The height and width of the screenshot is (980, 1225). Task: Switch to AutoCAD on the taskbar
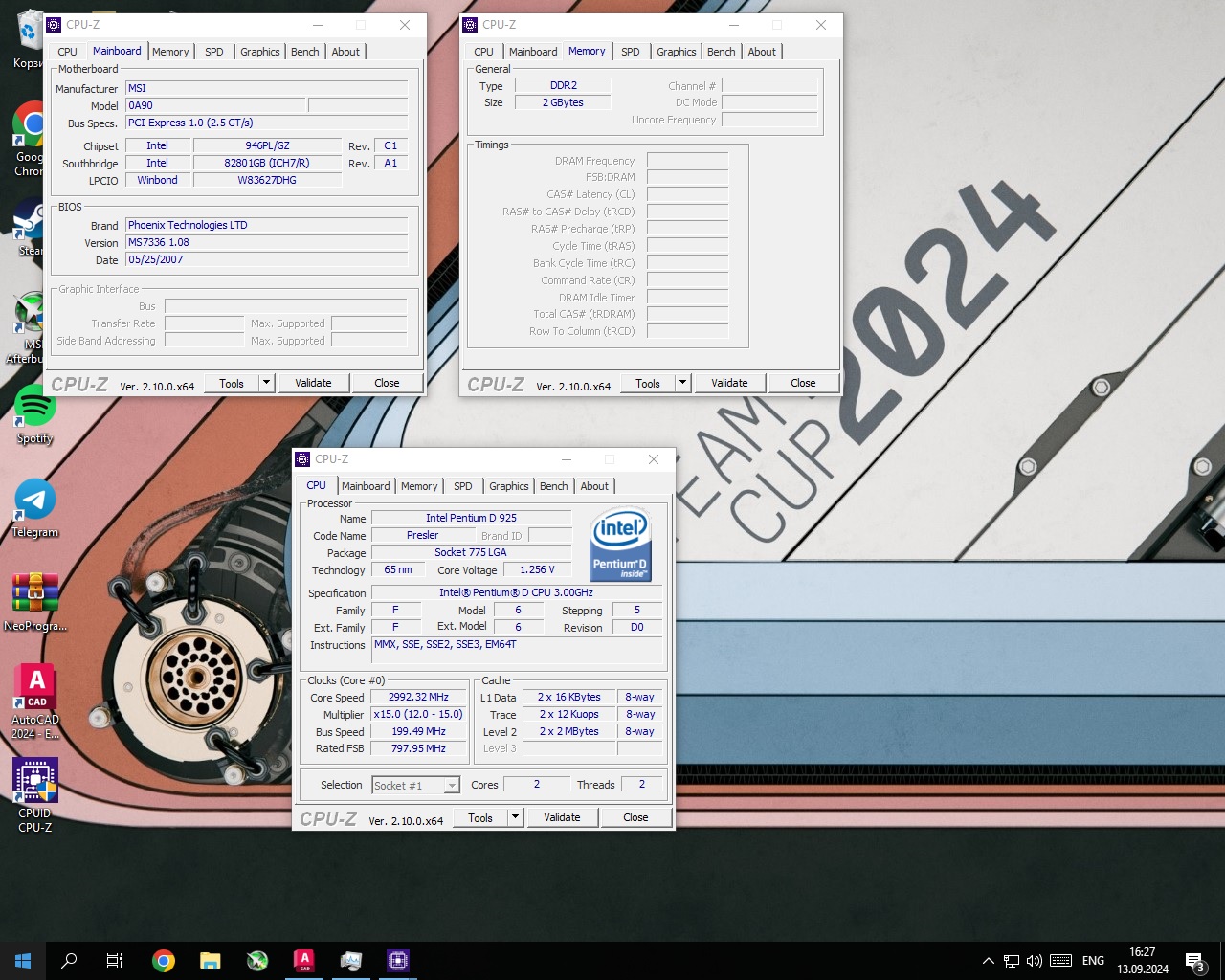[x=304, y=961]
